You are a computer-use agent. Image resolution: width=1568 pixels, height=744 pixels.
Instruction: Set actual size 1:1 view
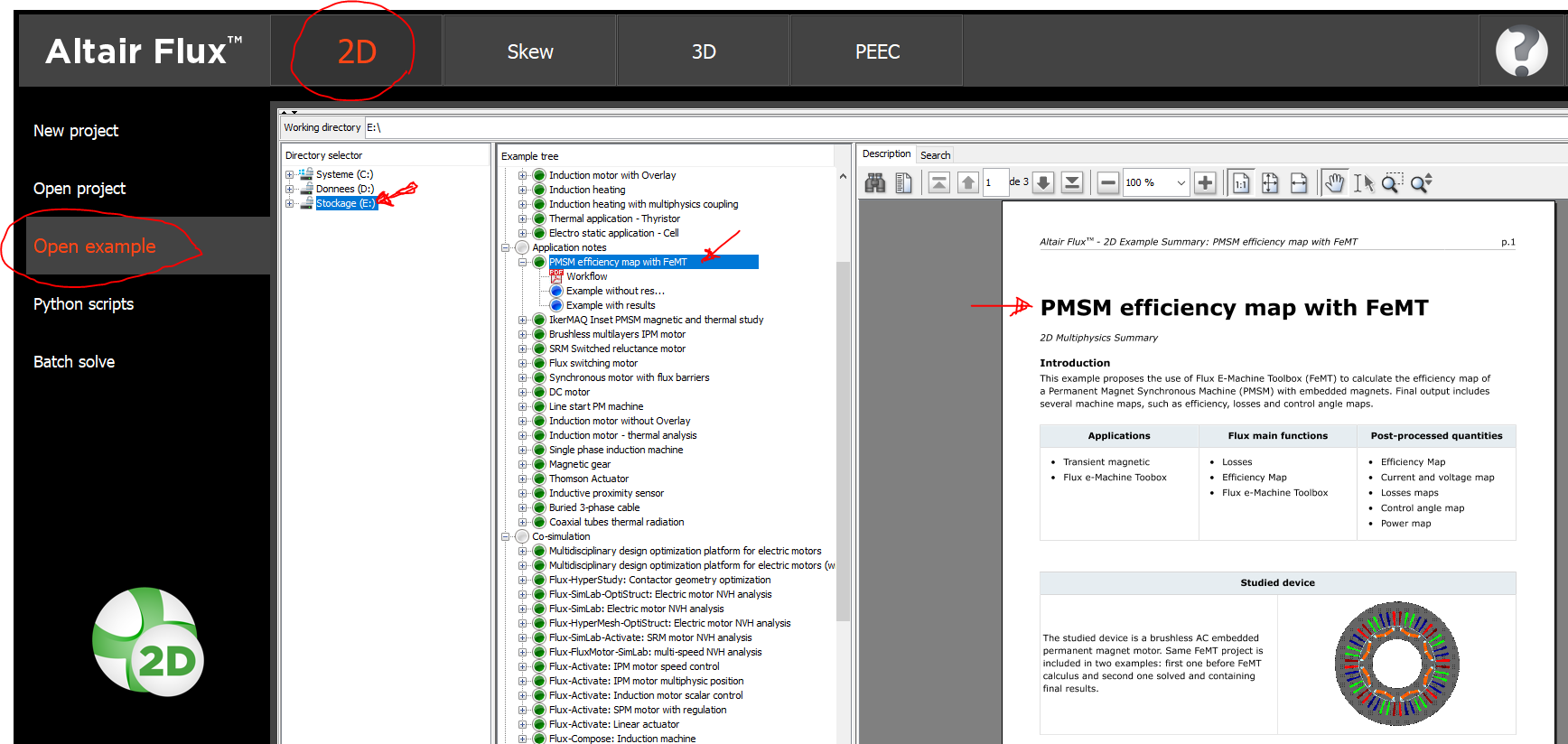(1241, 183)
